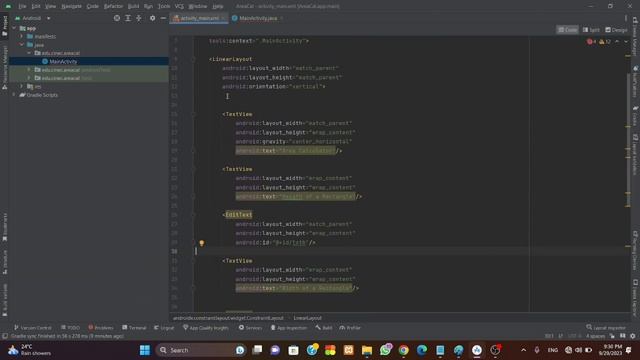The height and width of the screenshot is (360, 640).
Task: Open the App Inspection tool window
Action: point(289,327)
